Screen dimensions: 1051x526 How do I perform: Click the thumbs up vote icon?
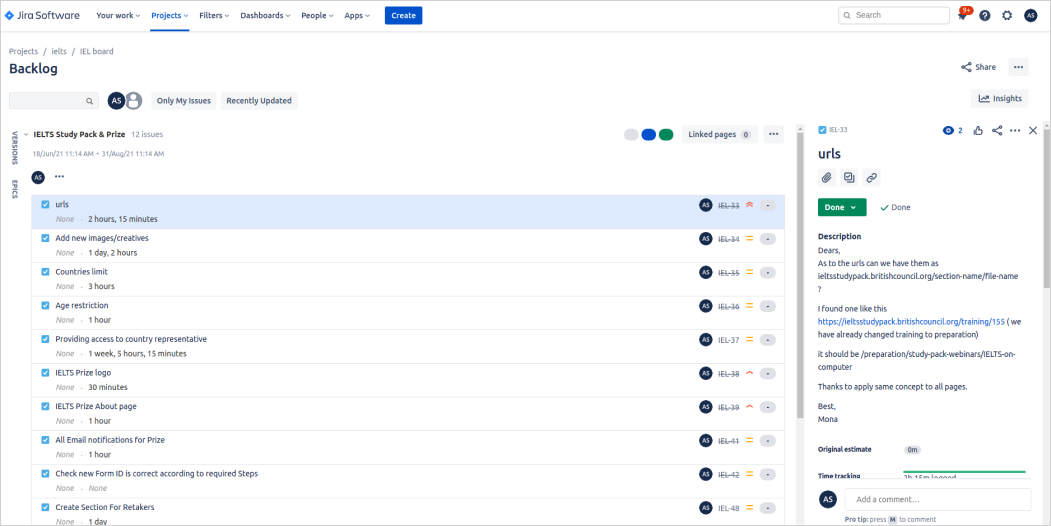pos(978,131)
